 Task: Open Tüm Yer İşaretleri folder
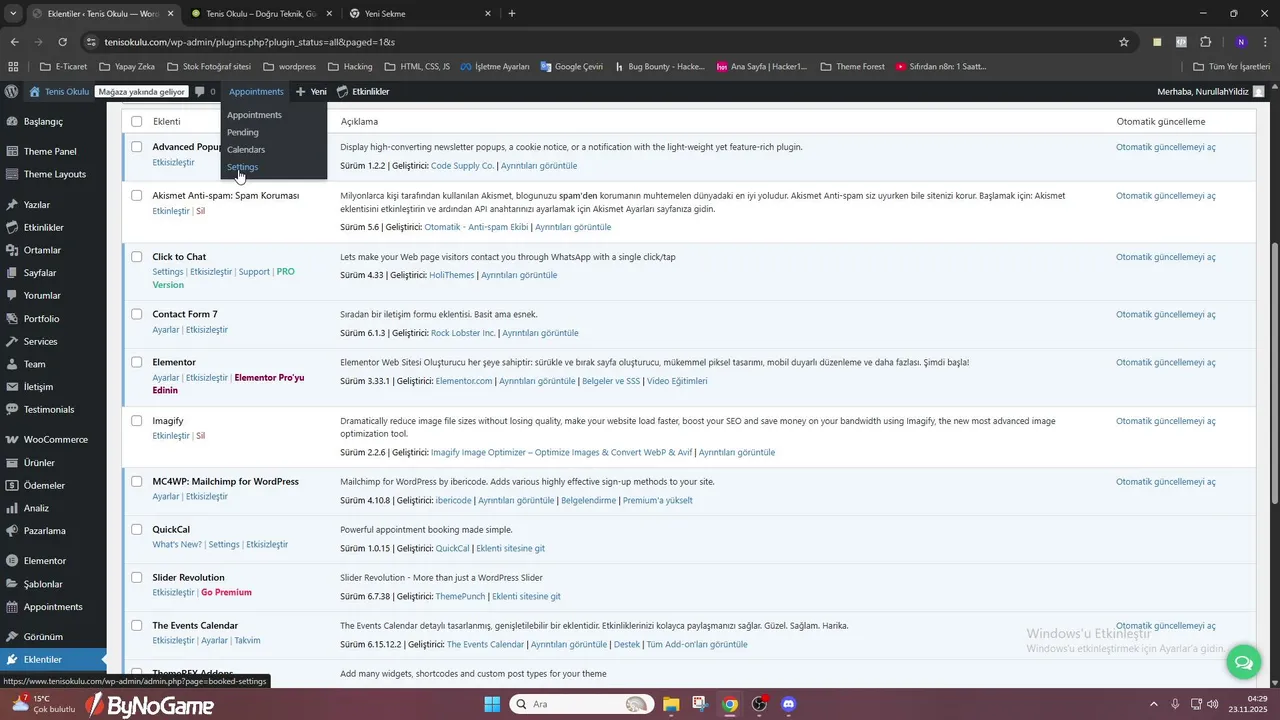point(1233,67)
